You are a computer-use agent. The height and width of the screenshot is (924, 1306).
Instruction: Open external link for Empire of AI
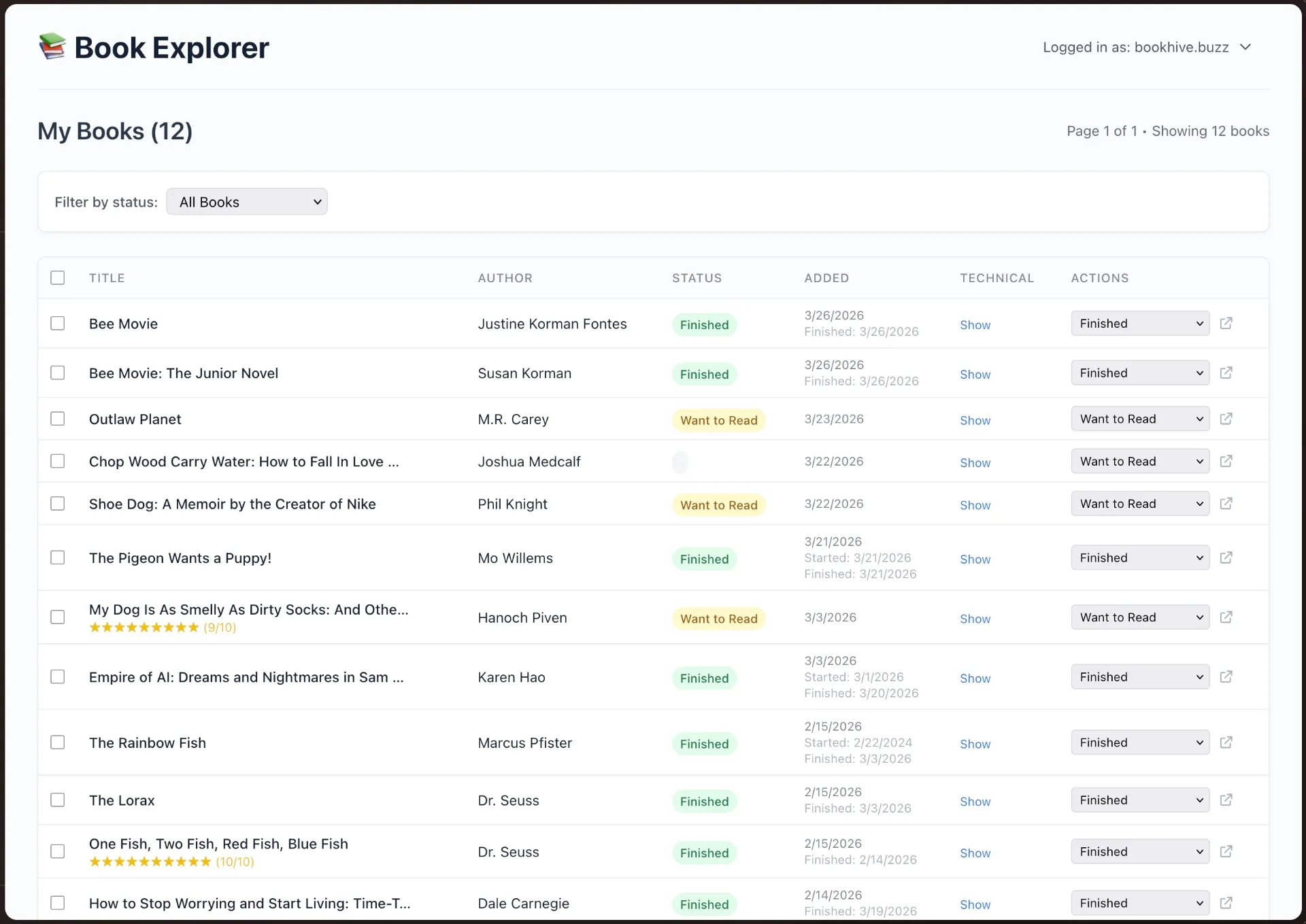[1226, 677]
